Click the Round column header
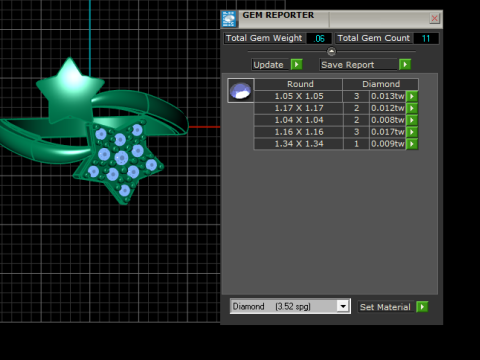480x360 pixels. (x=299, y=84)
